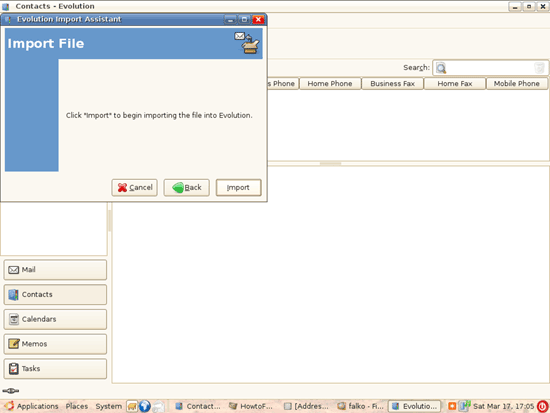Focus the Search input field

(x=490, y=68)
